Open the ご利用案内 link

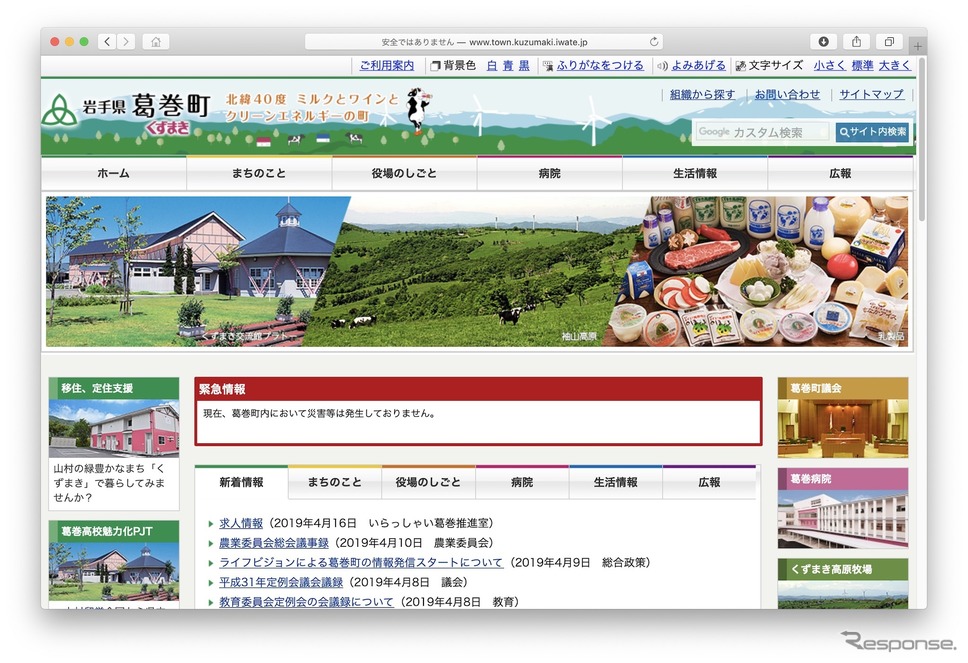click(x=386, y=65)
